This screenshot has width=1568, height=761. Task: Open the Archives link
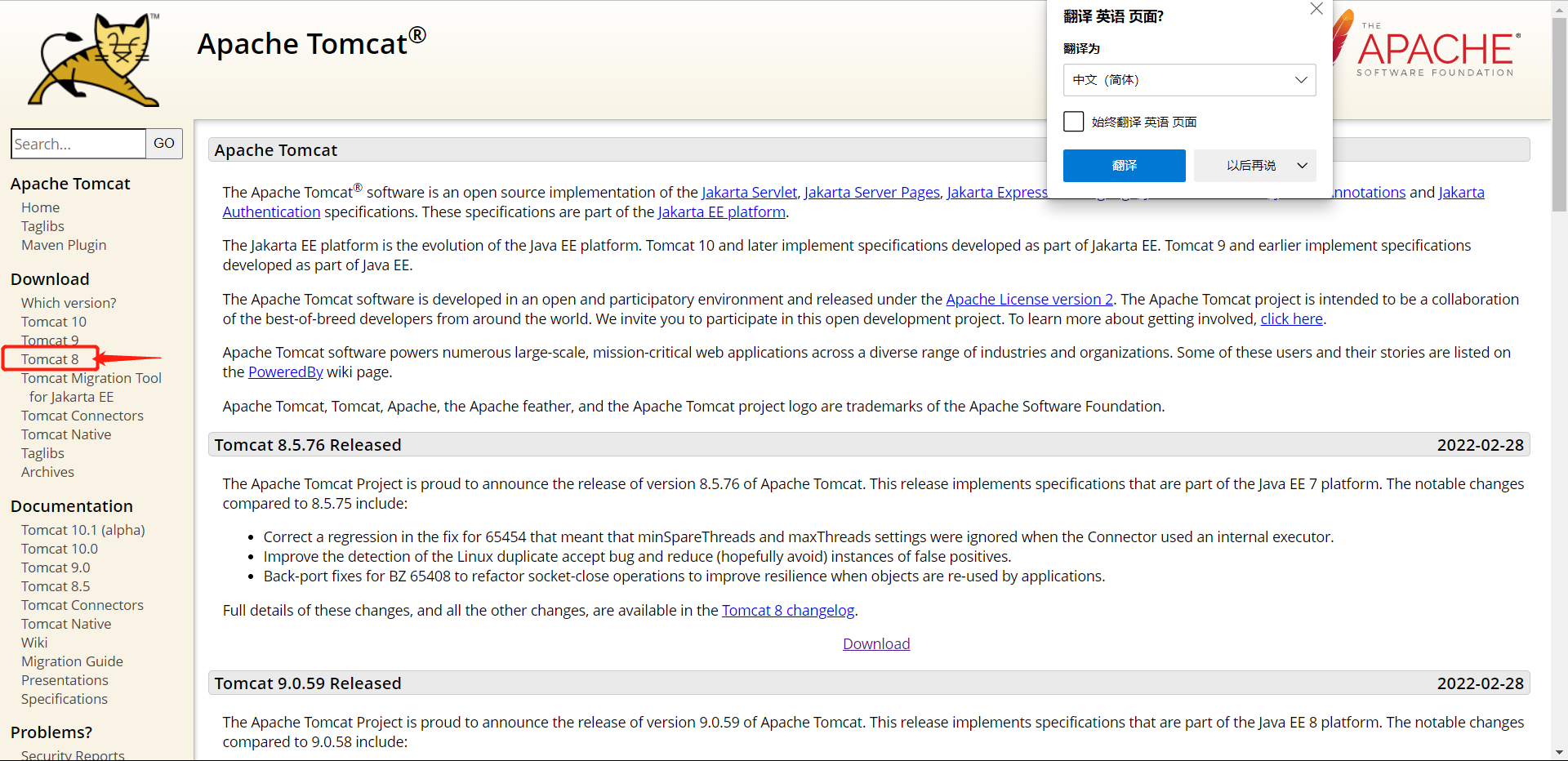[x=47, y=472]
